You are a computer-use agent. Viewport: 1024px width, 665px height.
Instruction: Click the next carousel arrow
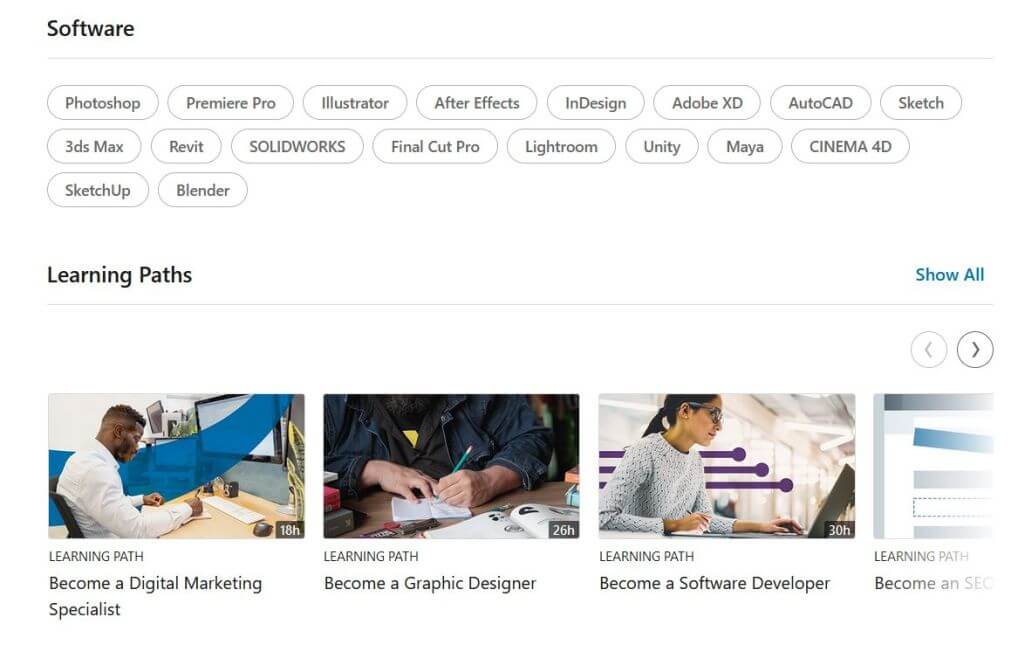point(975,349)
